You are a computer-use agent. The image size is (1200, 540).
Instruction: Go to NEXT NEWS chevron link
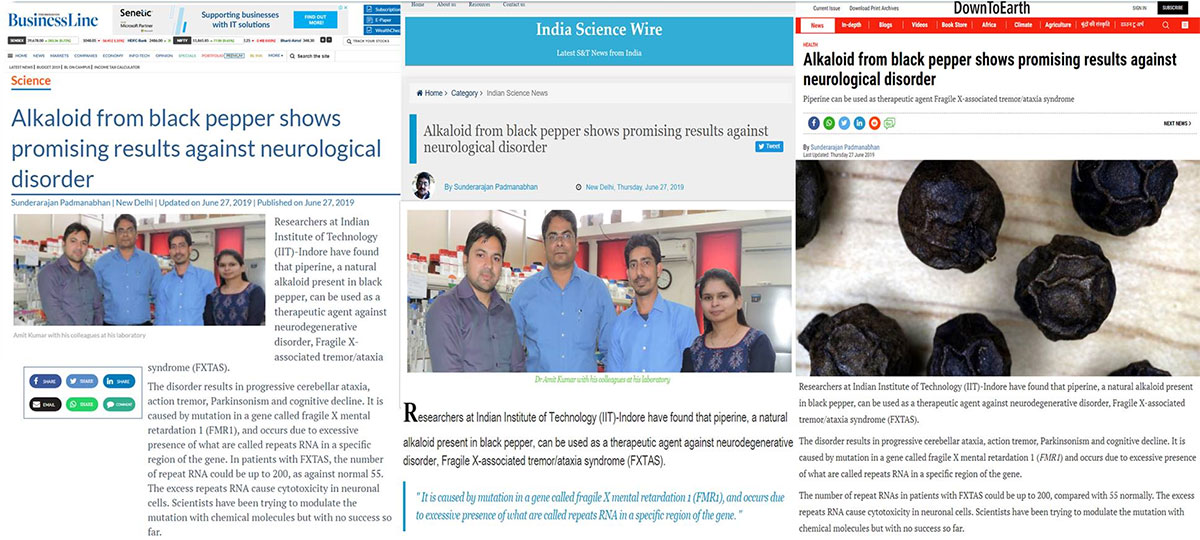[1177, 123]
